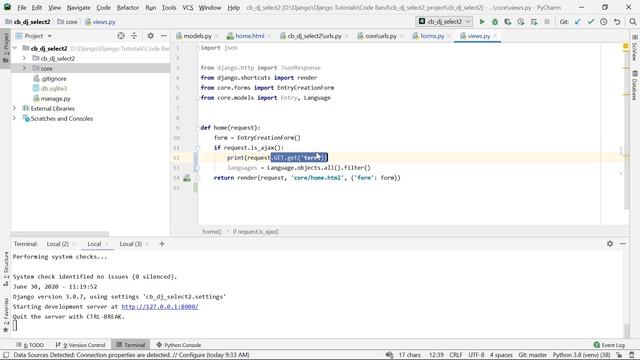Open the Database side panel
The width and height of the screenshot is (640, 360).
635,85
